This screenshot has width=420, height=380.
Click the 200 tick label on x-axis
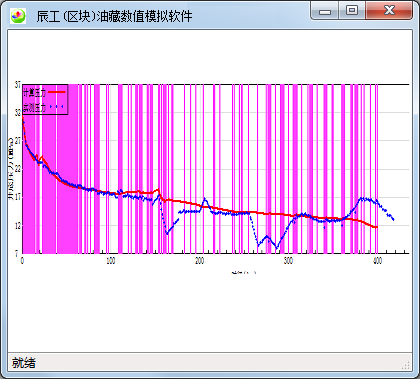tap(199, 261)
